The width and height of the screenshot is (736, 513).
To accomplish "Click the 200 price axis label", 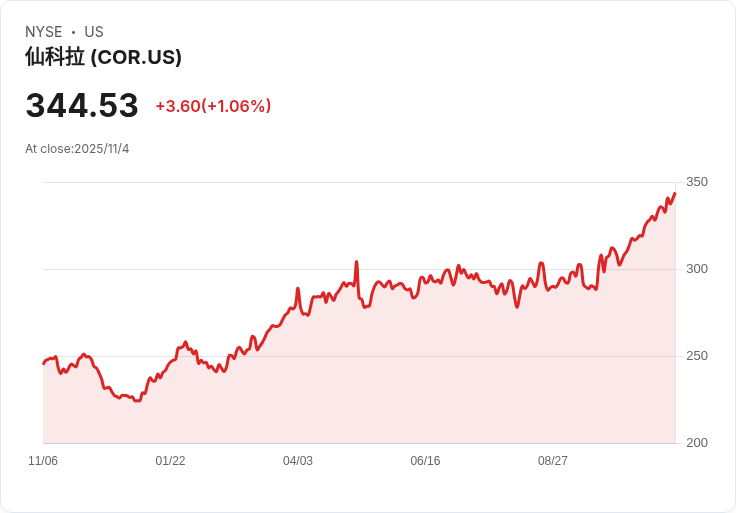I will coord(697,443).
